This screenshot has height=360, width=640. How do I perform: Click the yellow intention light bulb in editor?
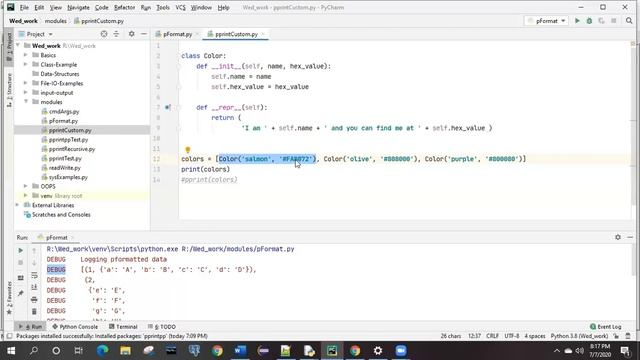(188, 150)
